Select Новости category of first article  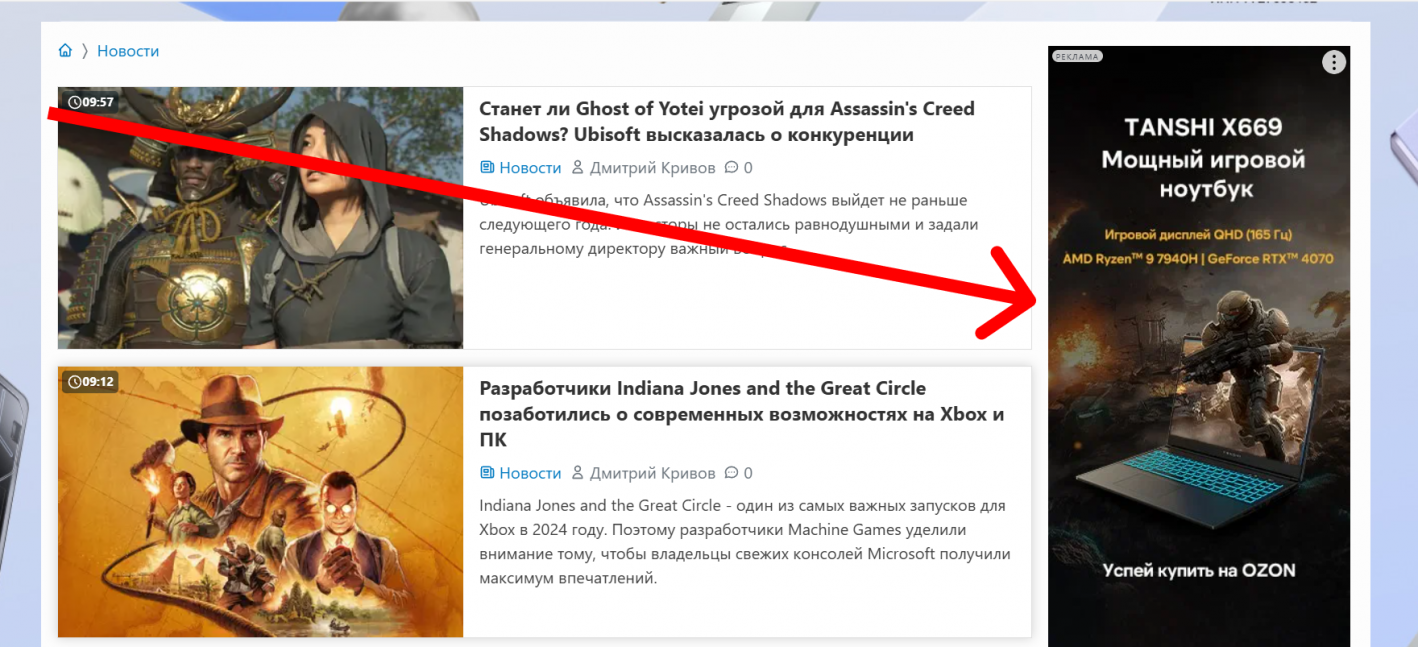click(x=530, y=168)
